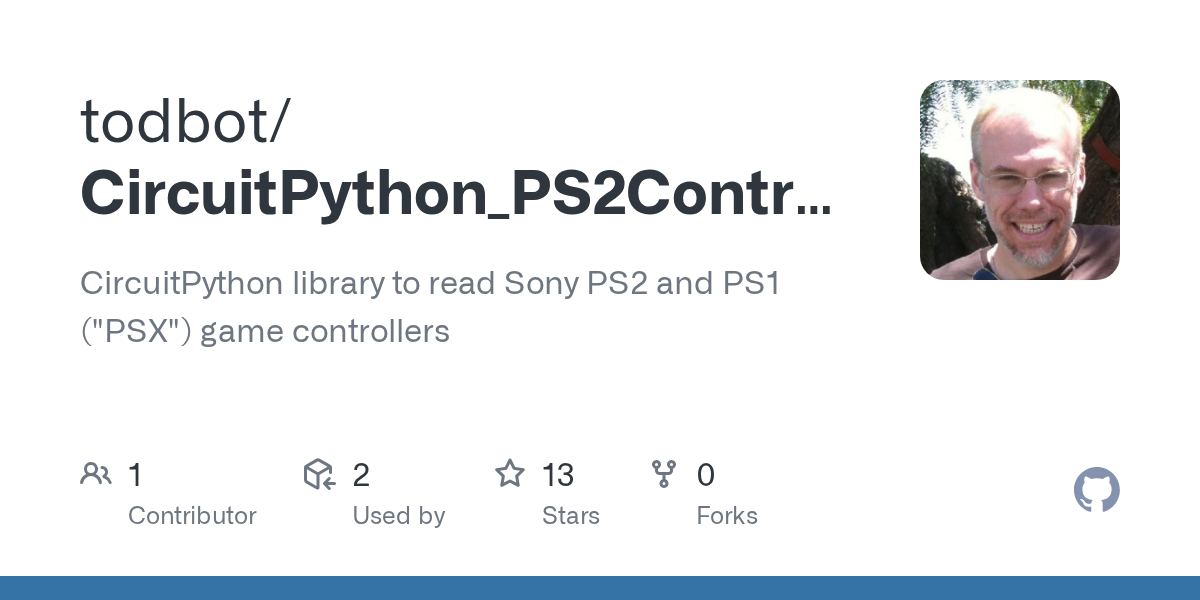This screenshot has width=1200, height=600.
Task: Click the Contributor label
Action: (192, 516)
